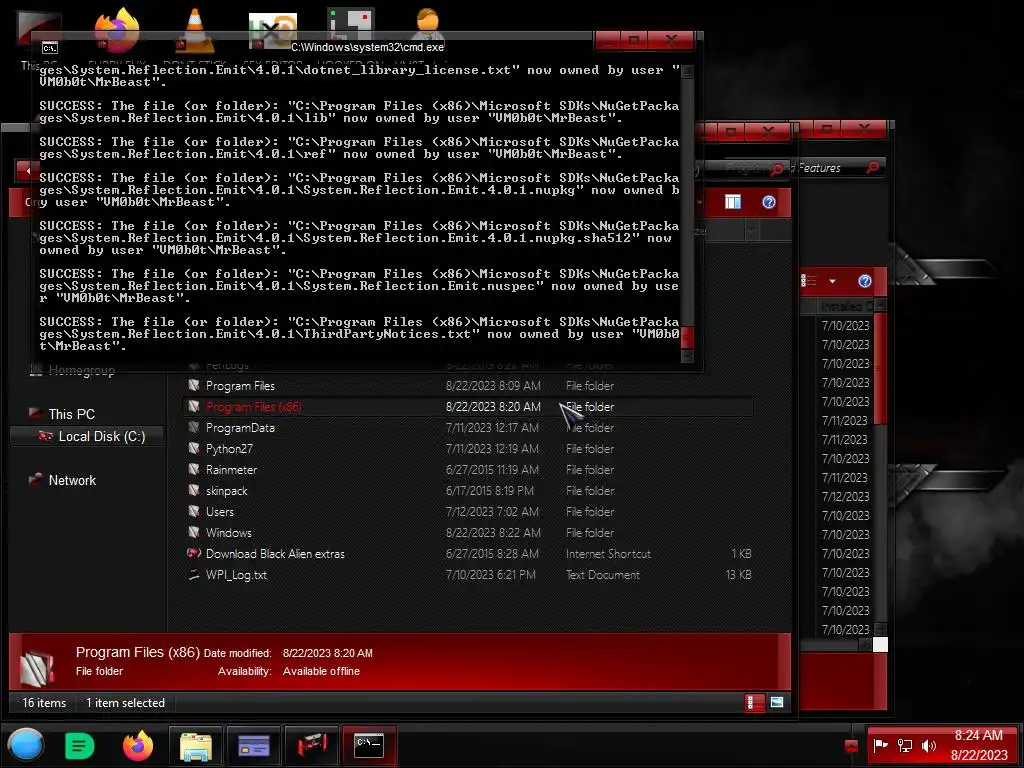Select the This PC desktop icon
The image size is (1024, 768).
39,29
